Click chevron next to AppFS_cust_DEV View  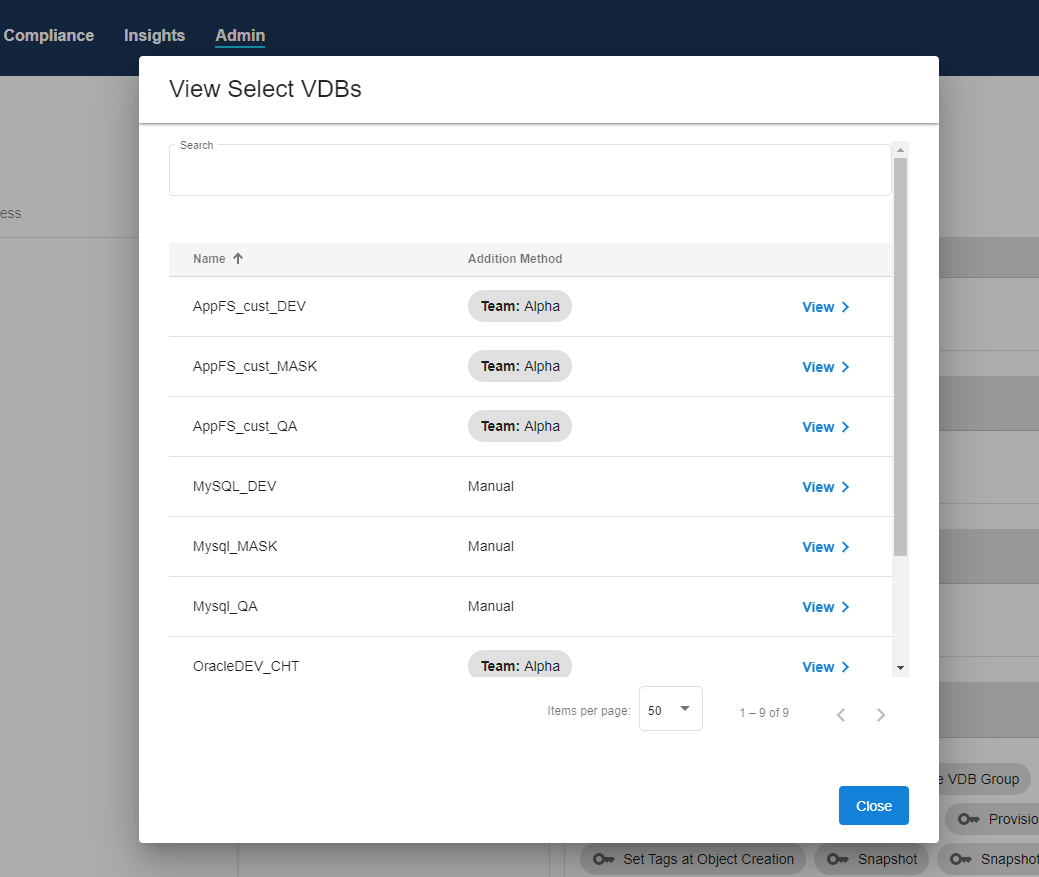click(x=846, y=307)
